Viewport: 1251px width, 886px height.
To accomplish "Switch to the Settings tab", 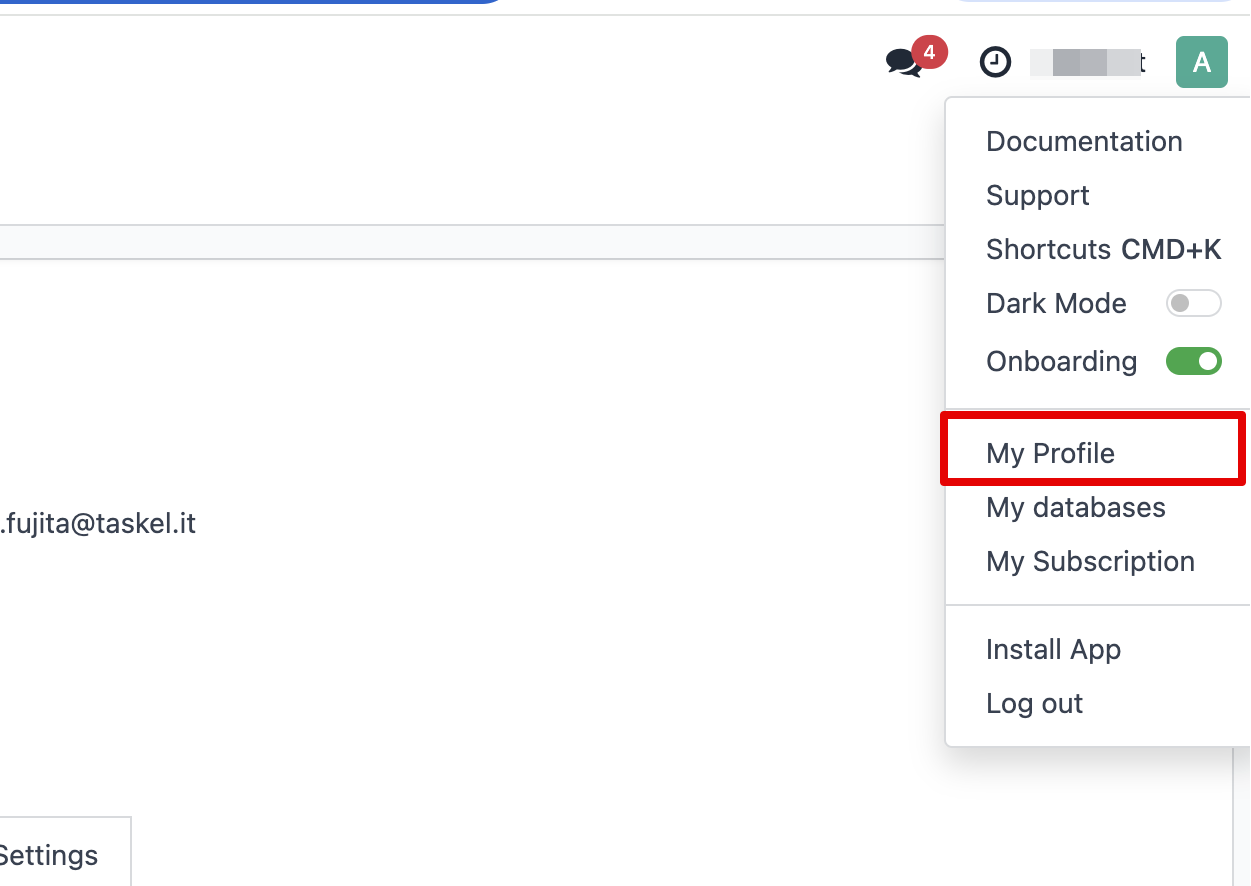I will 50,856.
